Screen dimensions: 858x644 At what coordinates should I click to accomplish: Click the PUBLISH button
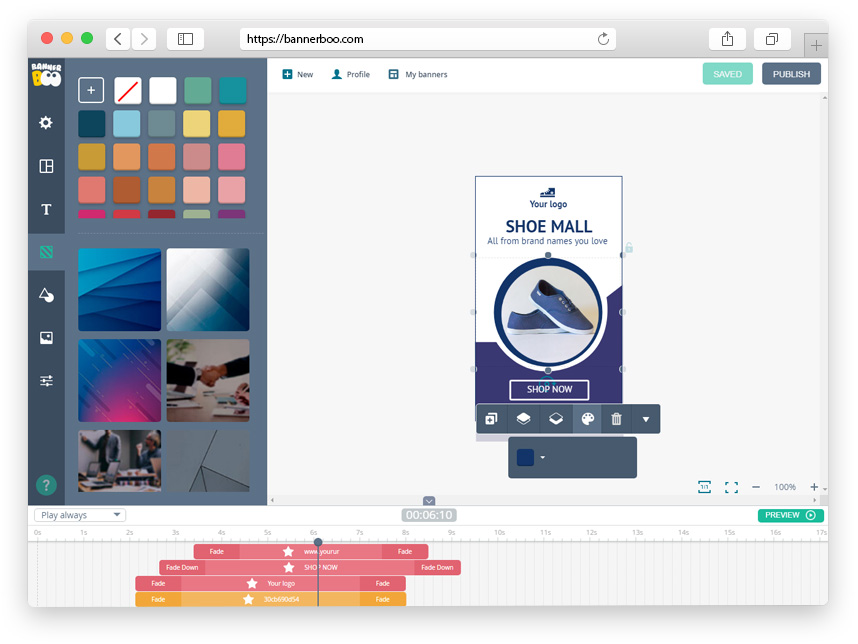pos(791,74)
